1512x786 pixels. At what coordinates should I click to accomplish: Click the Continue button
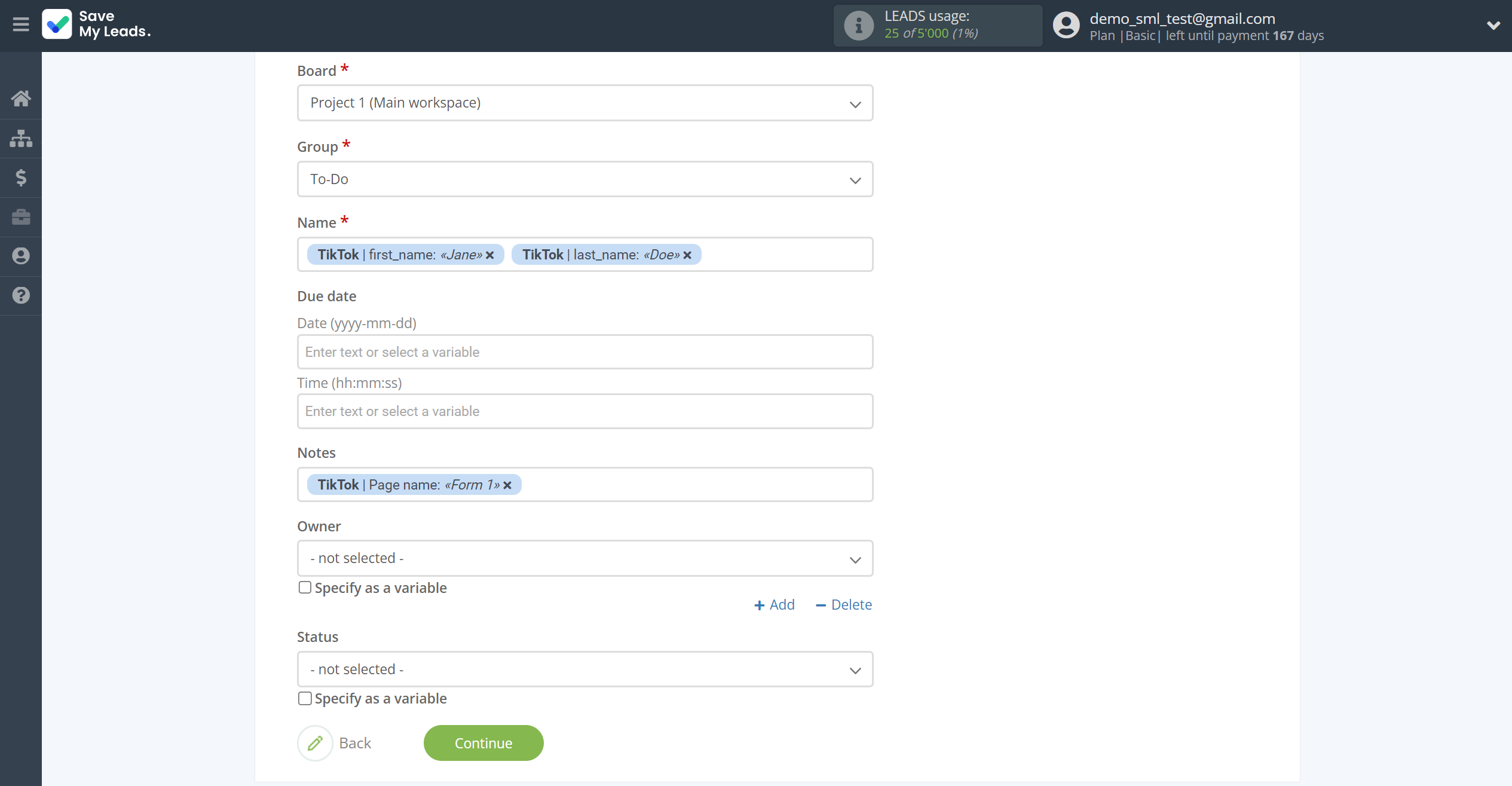483,743
